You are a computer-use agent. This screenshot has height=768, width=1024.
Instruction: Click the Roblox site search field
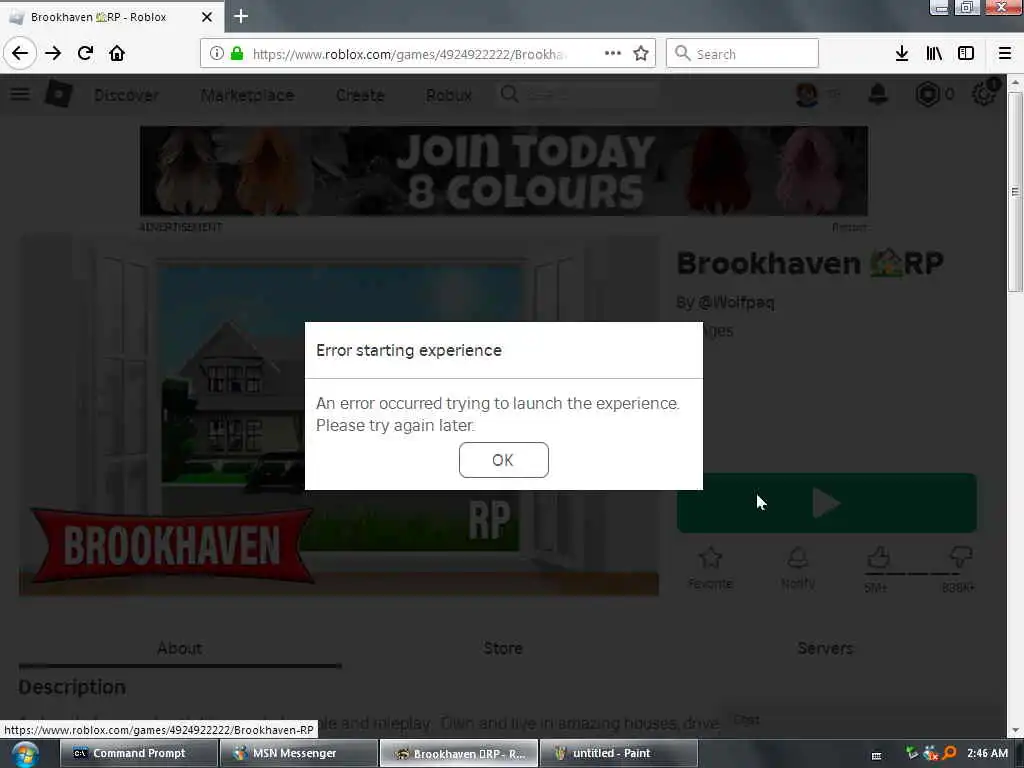(578, 95)
